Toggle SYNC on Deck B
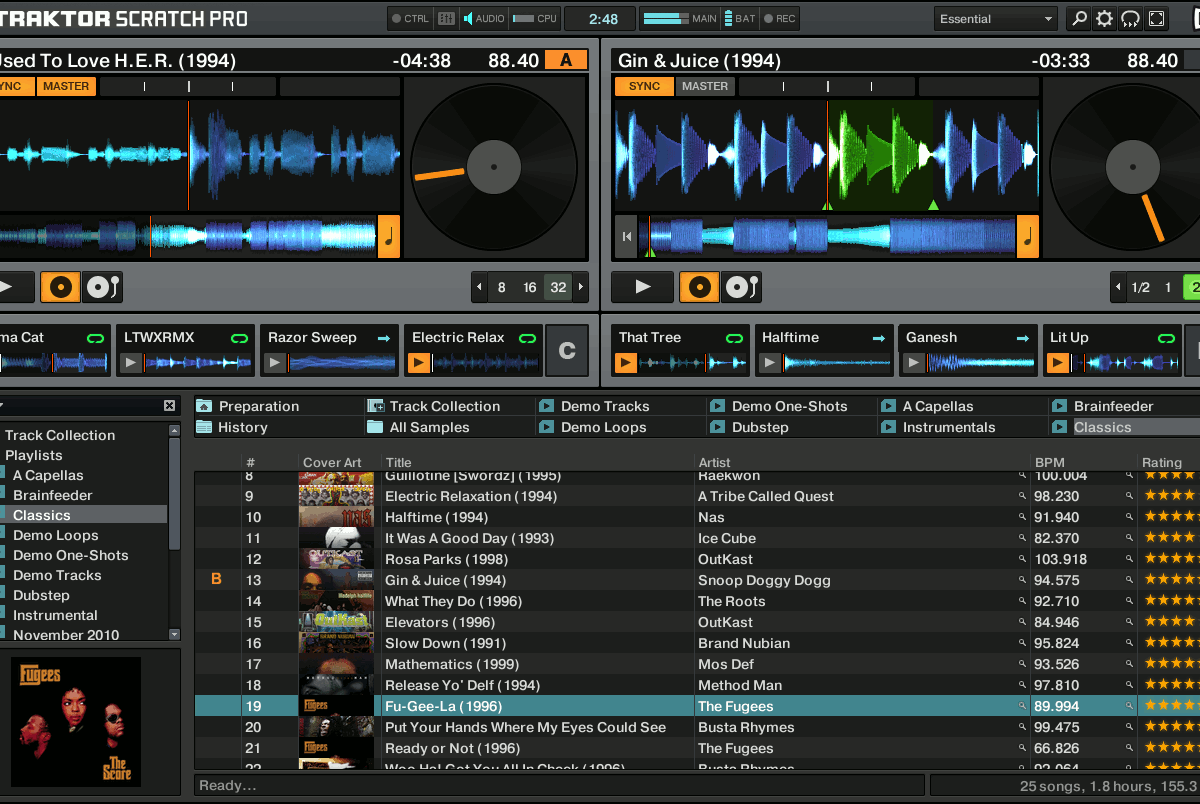 (x=644, y=86)
